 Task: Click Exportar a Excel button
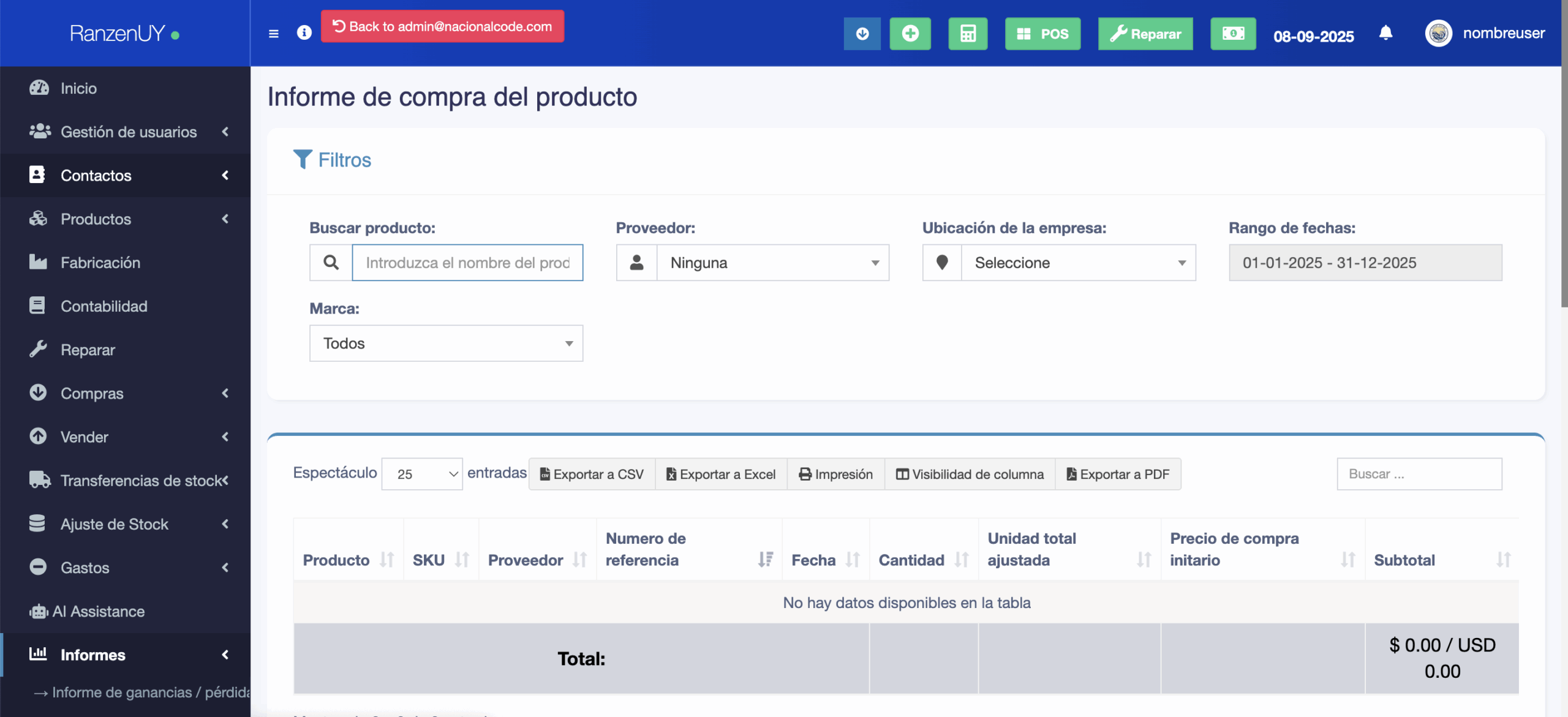tap(721, 474)
